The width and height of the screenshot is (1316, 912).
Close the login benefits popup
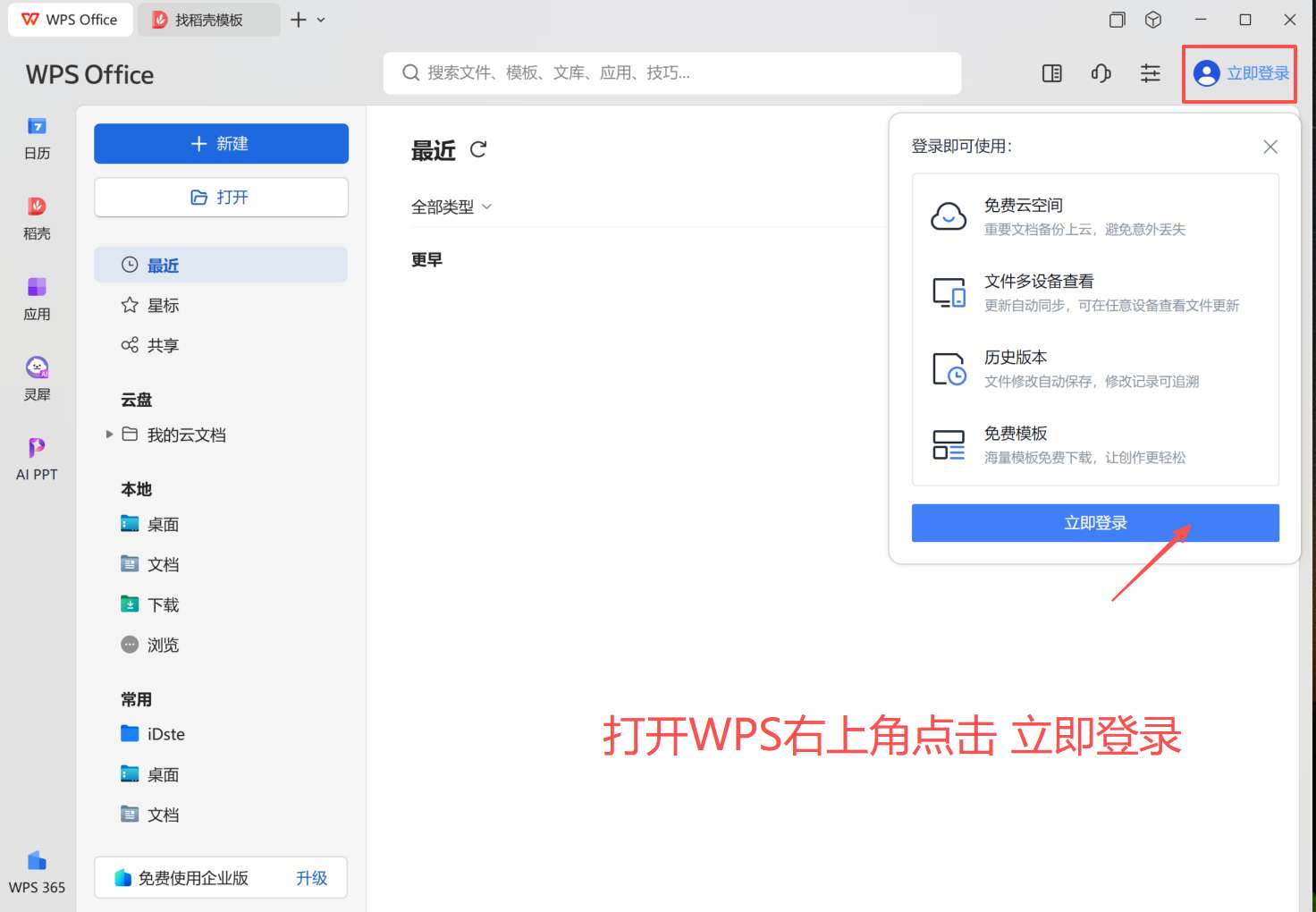tap(1270, 147)
